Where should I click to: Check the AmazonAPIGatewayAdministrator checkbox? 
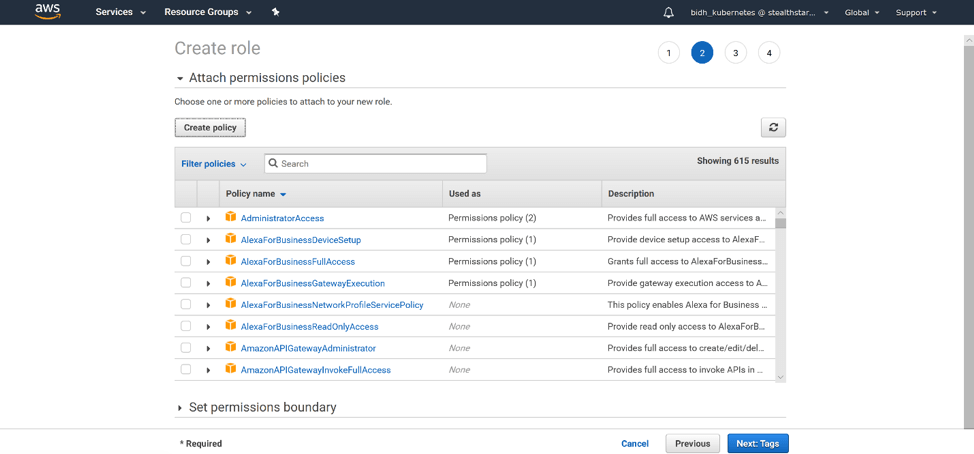(186, 348)
